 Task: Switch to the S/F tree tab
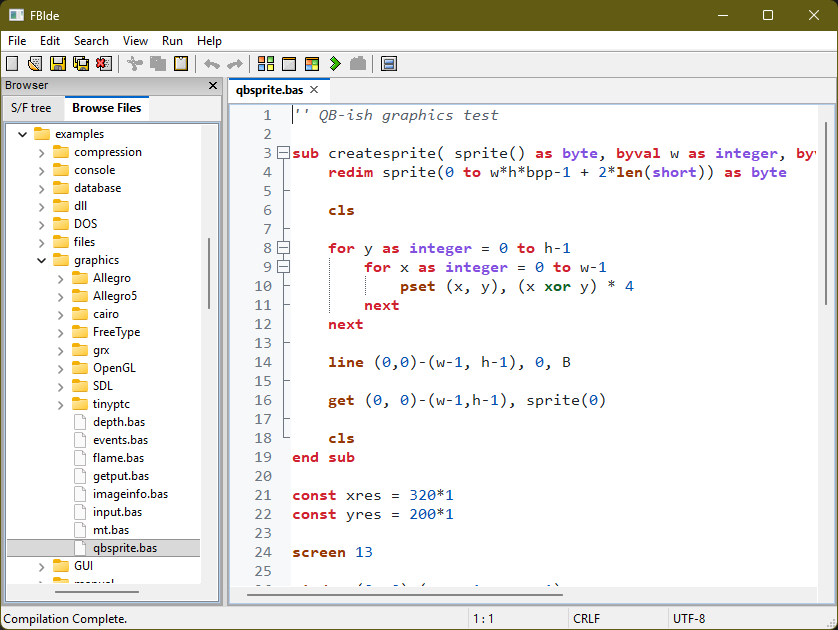click(x=31, y=108)
